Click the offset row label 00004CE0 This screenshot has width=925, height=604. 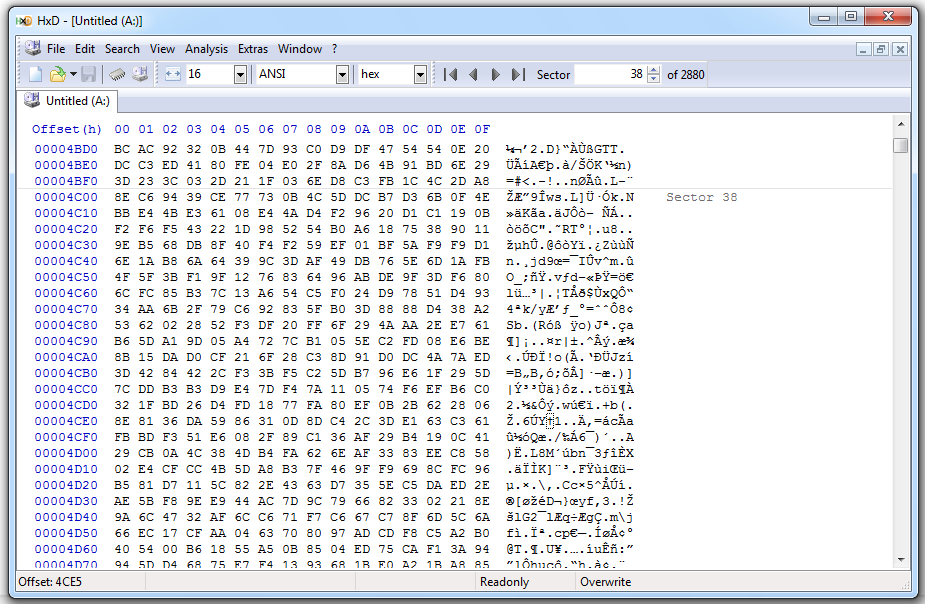click(66, 421)
